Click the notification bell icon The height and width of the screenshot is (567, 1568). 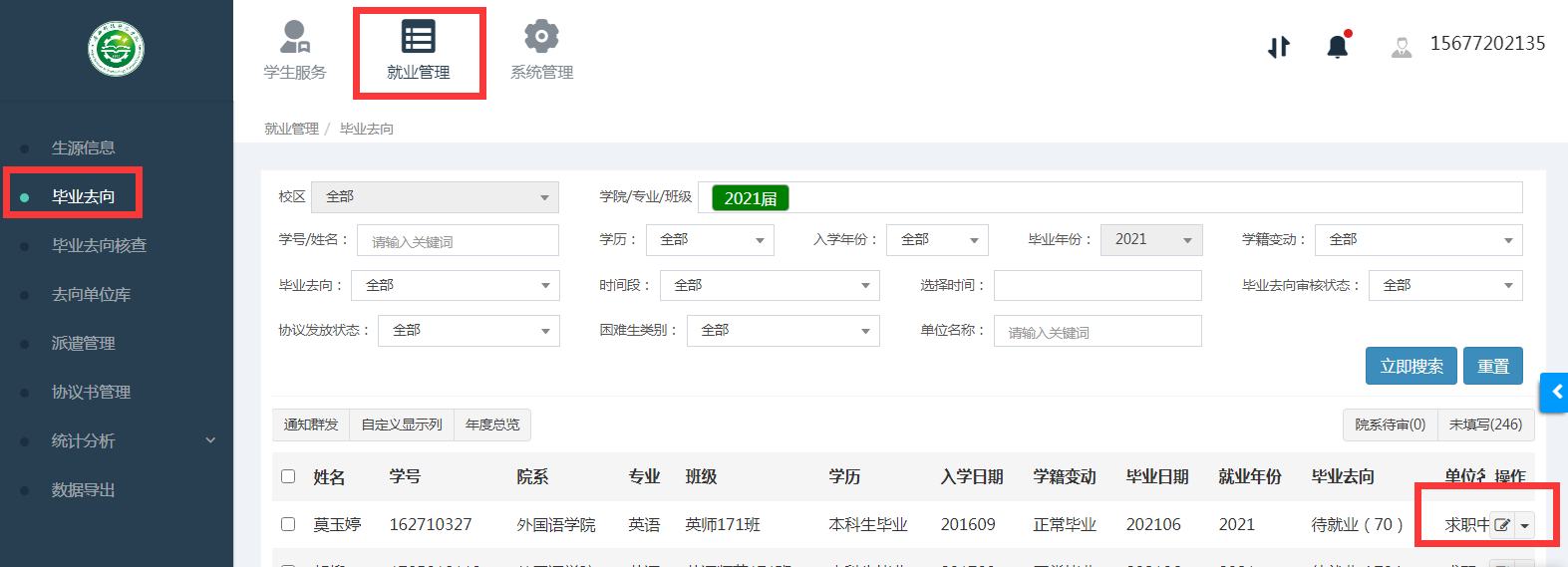click(1337, 46)
